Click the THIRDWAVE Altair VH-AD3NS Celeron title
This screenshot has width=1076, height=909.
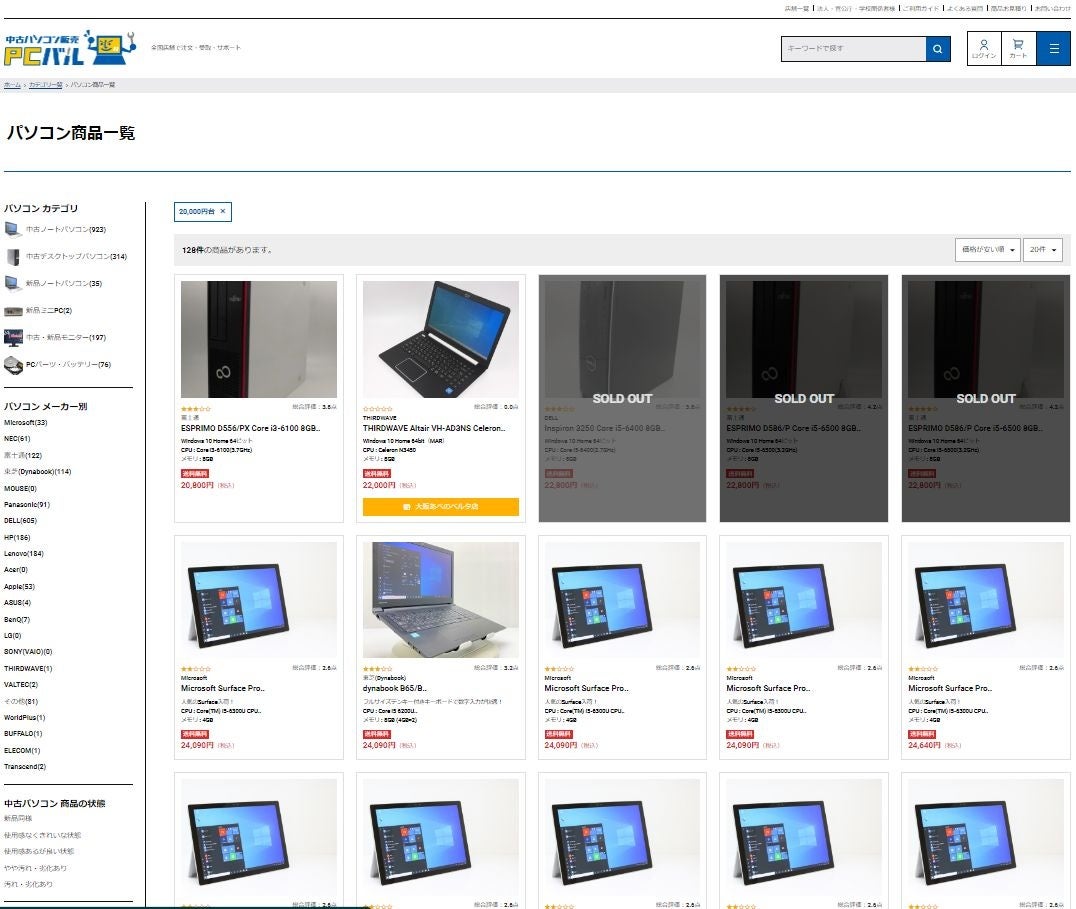[x=434, y=428]
